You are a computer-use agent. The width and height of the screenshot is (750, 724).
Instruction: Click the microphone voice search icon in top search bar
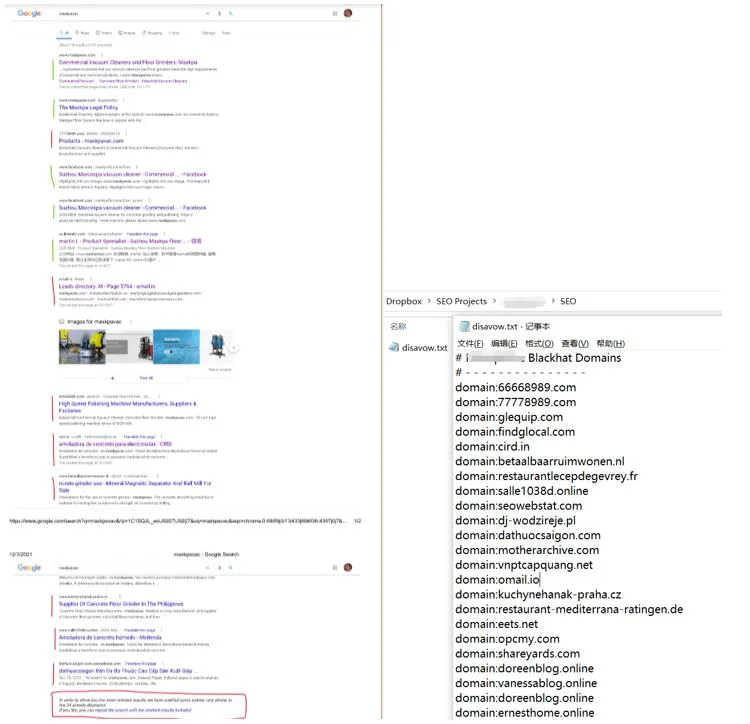point(220,14)
